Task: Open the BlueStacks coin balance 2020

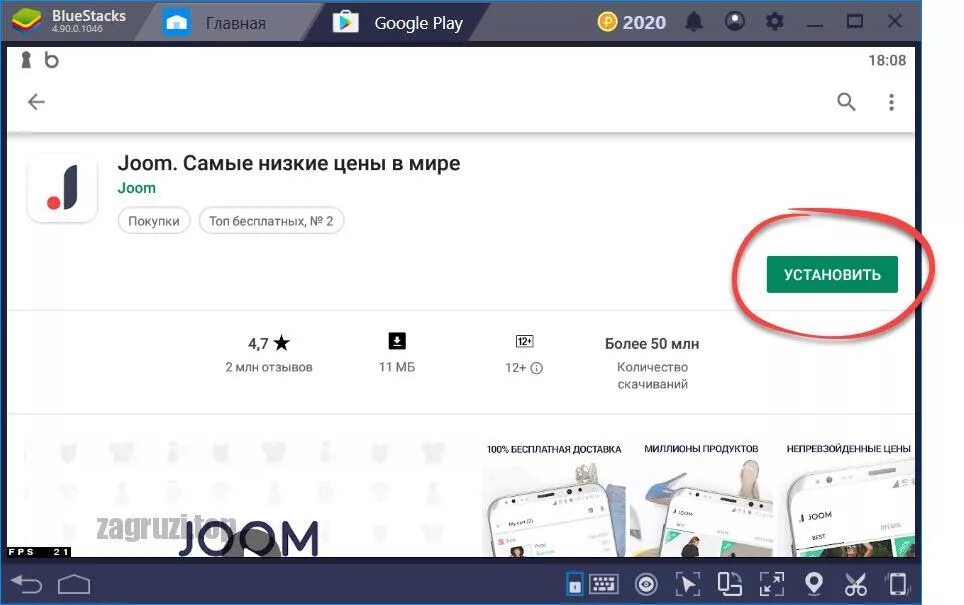Action: 632,23
